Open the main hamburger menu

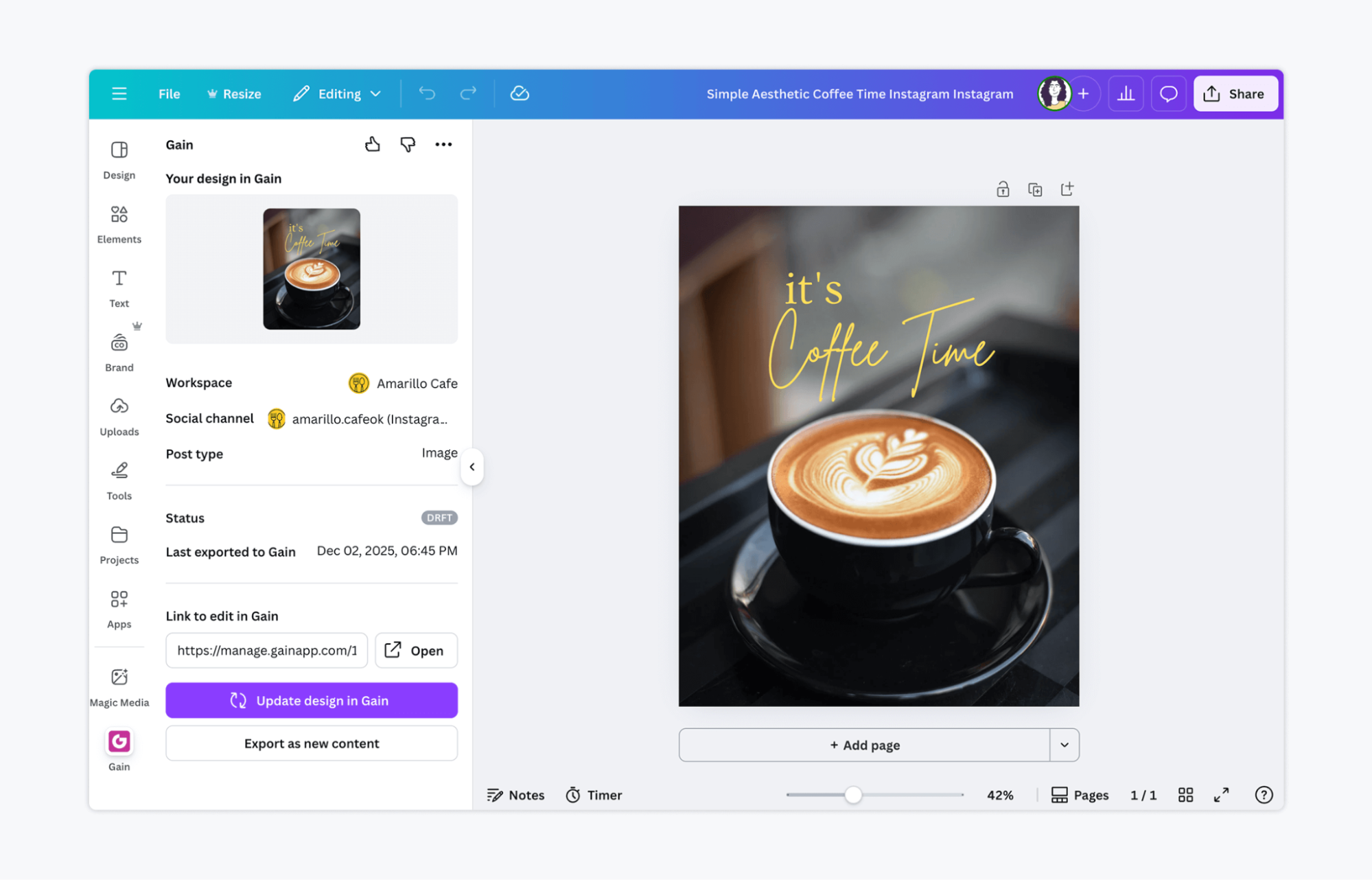tap(119, 93)
